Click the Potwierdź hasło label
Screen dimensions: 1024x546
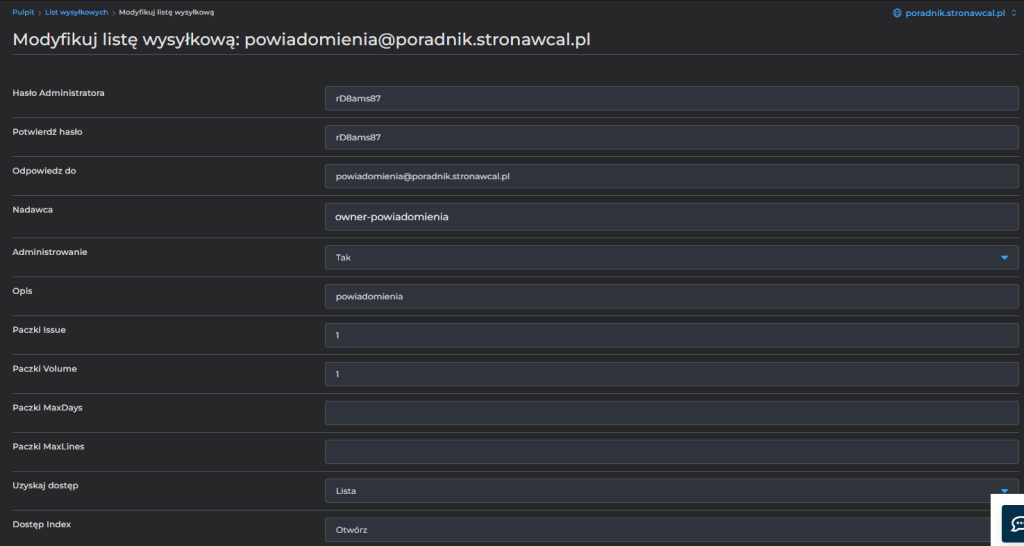click(47, 132)
